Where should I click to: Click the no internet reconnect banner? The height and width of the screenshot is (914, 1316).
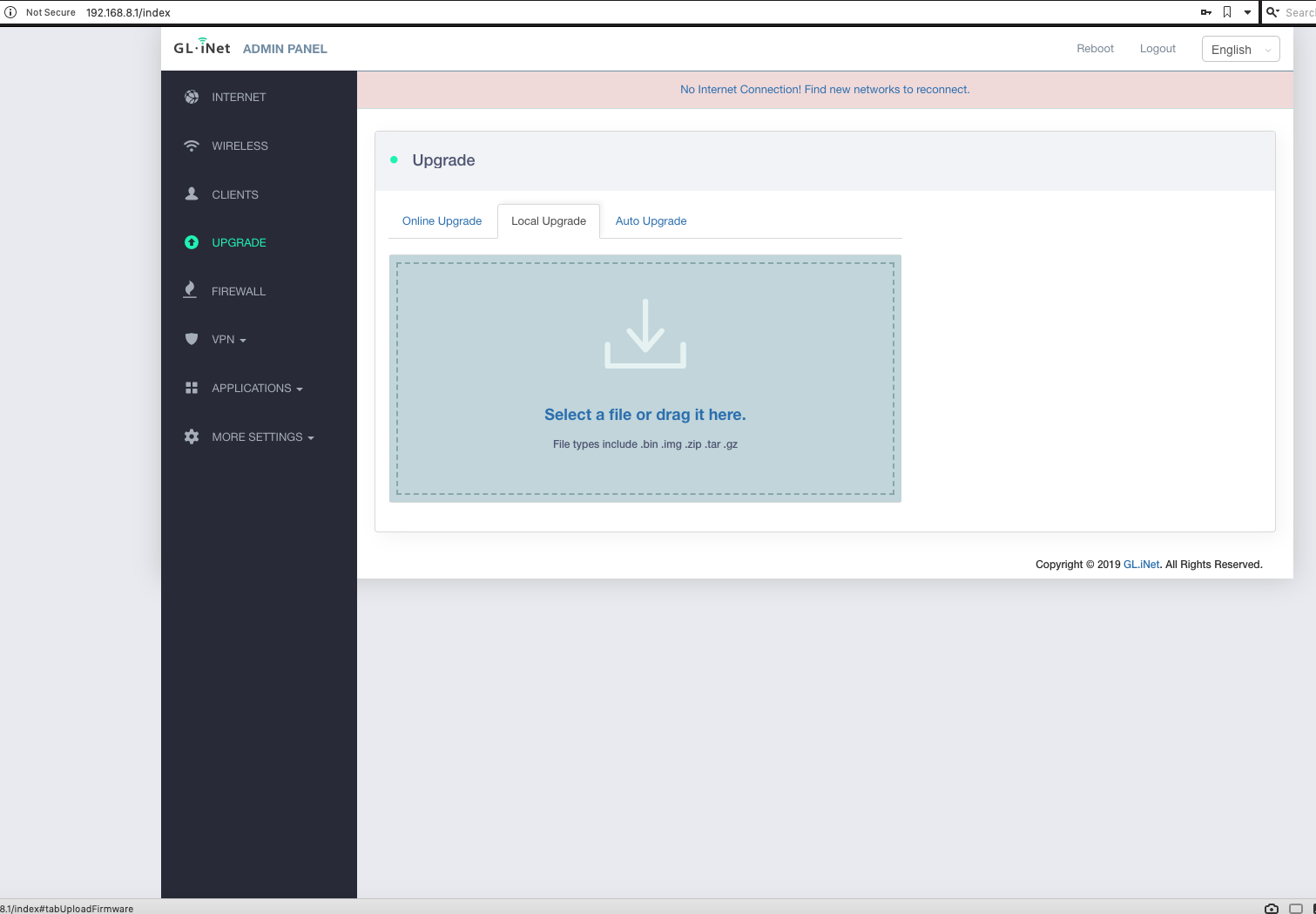point(824,90)
